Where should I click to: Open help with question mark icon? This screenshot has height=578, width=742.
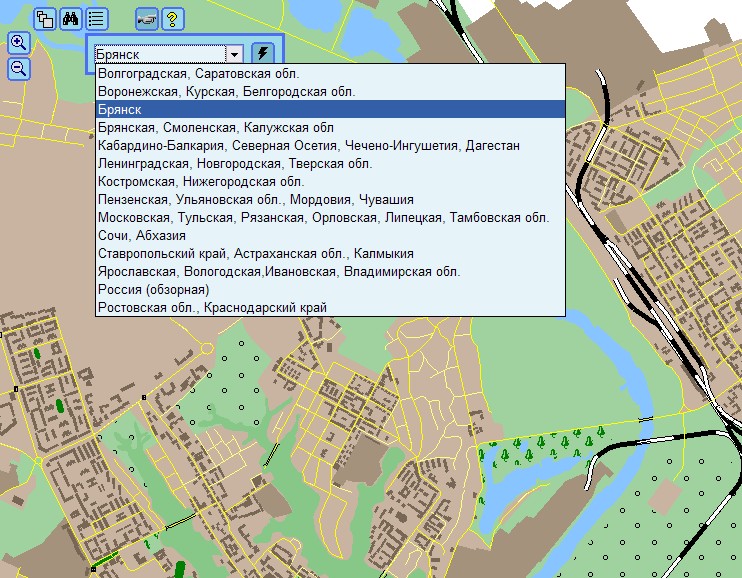pos(173,19)
